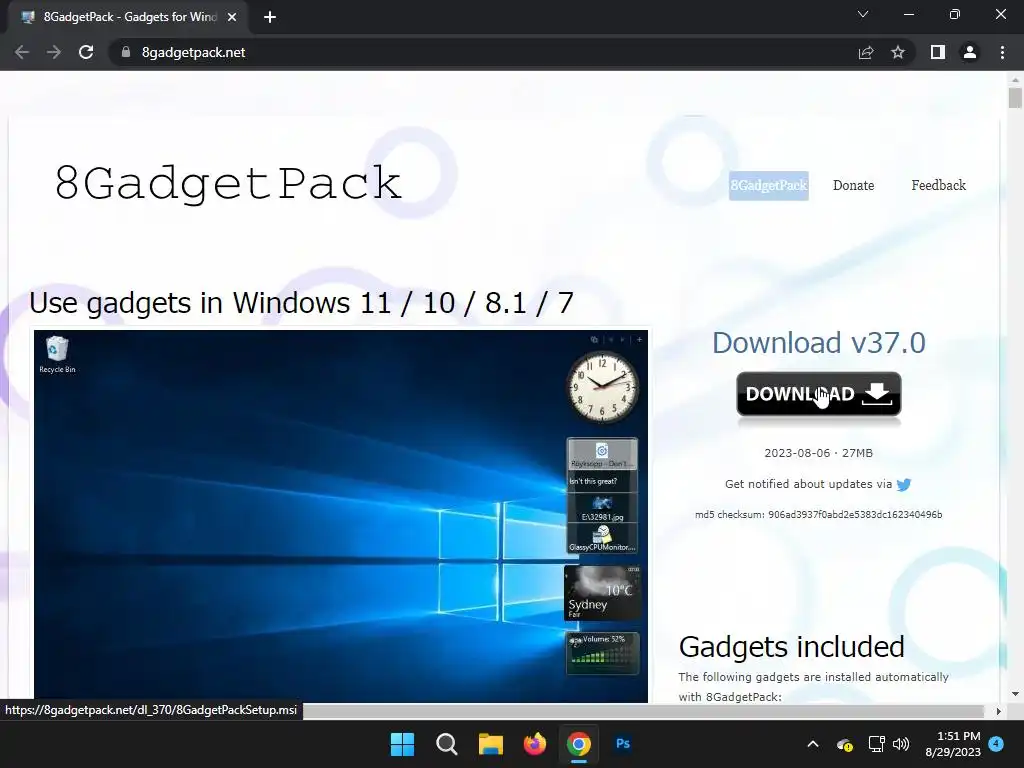
Task: Bookmark this page with the star
Action: 898,52
